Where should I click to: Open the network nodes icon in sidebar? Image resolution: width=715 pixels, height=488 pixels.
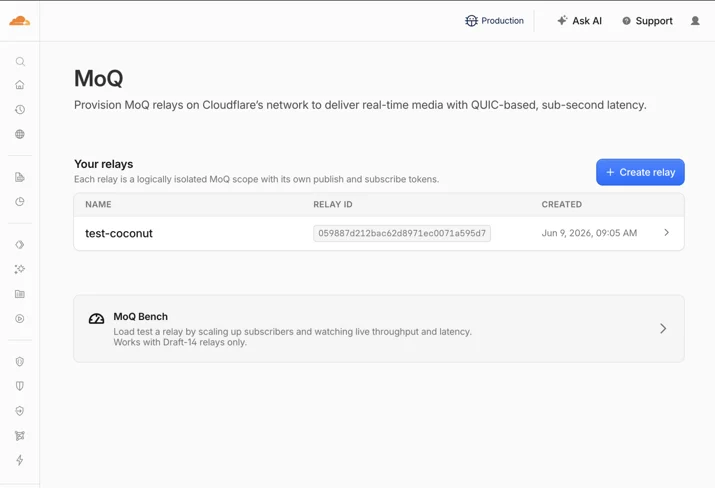click(x=20, y=436)
